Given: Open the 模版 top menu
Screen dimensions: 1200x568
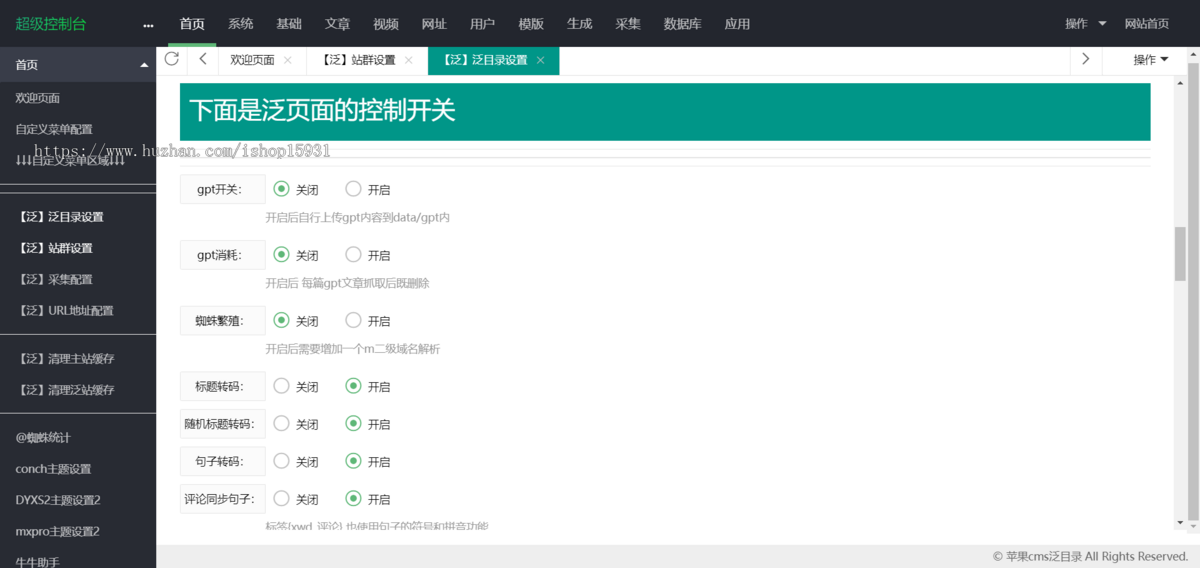Looking at the screenshot, I should pos(531,24).
